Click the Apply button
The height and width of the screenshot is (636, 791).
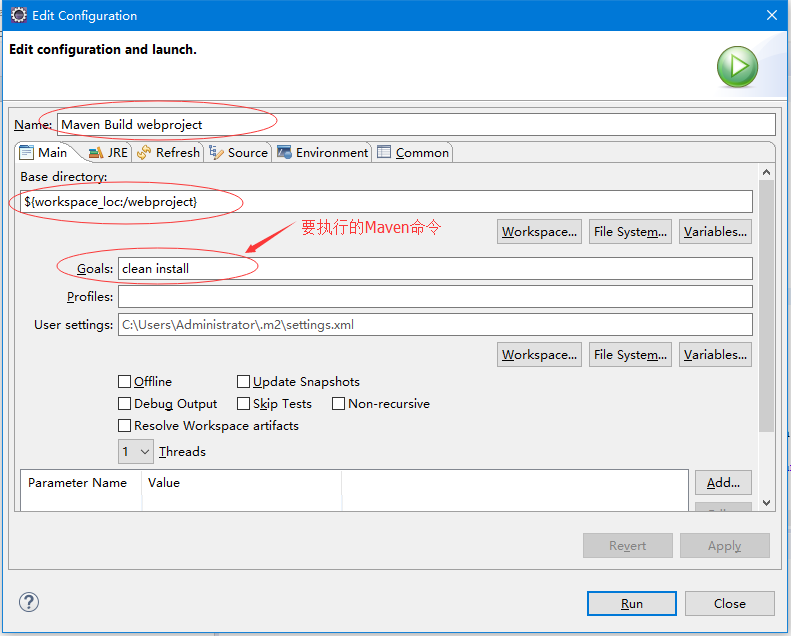724,546
